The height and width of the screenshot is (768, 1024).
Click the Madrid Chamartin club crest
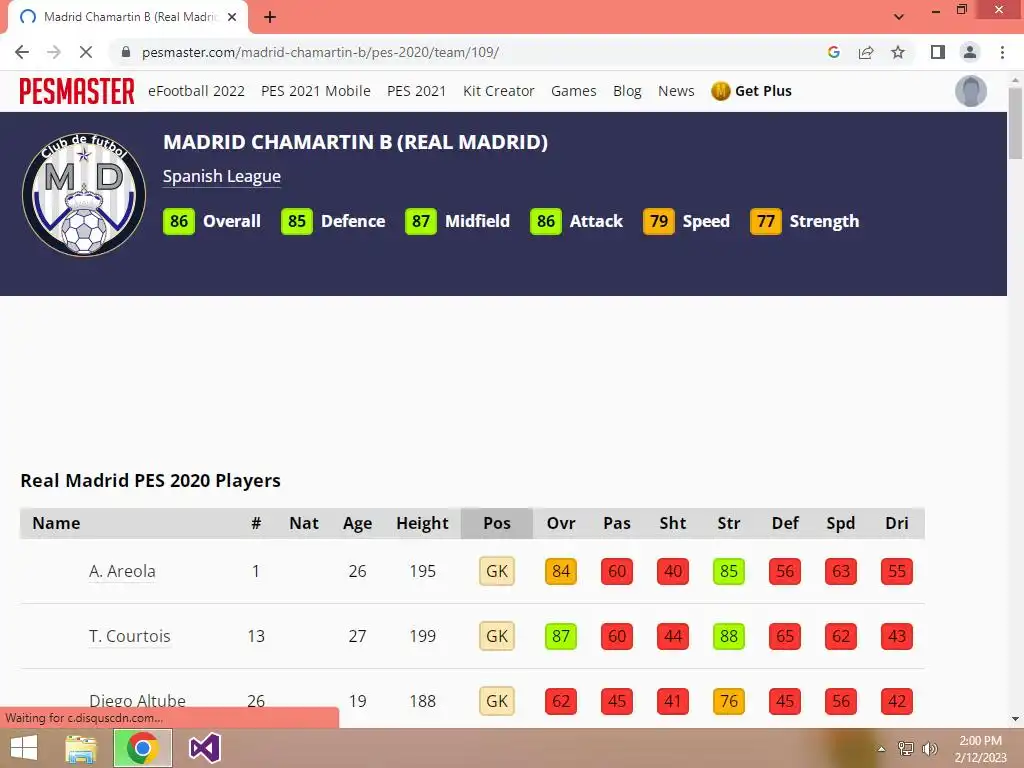(84, 195)
